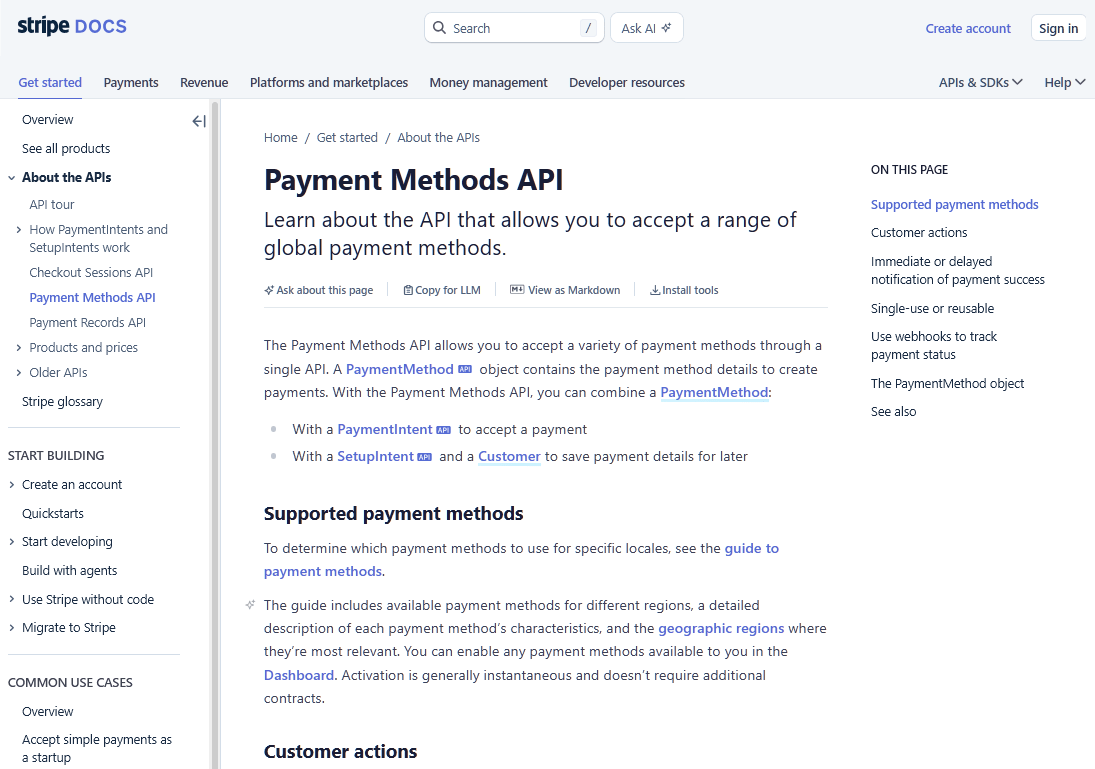Click the geographic regions link
The height and width of the screenshot is (769, 1095).
click(721, 629)
